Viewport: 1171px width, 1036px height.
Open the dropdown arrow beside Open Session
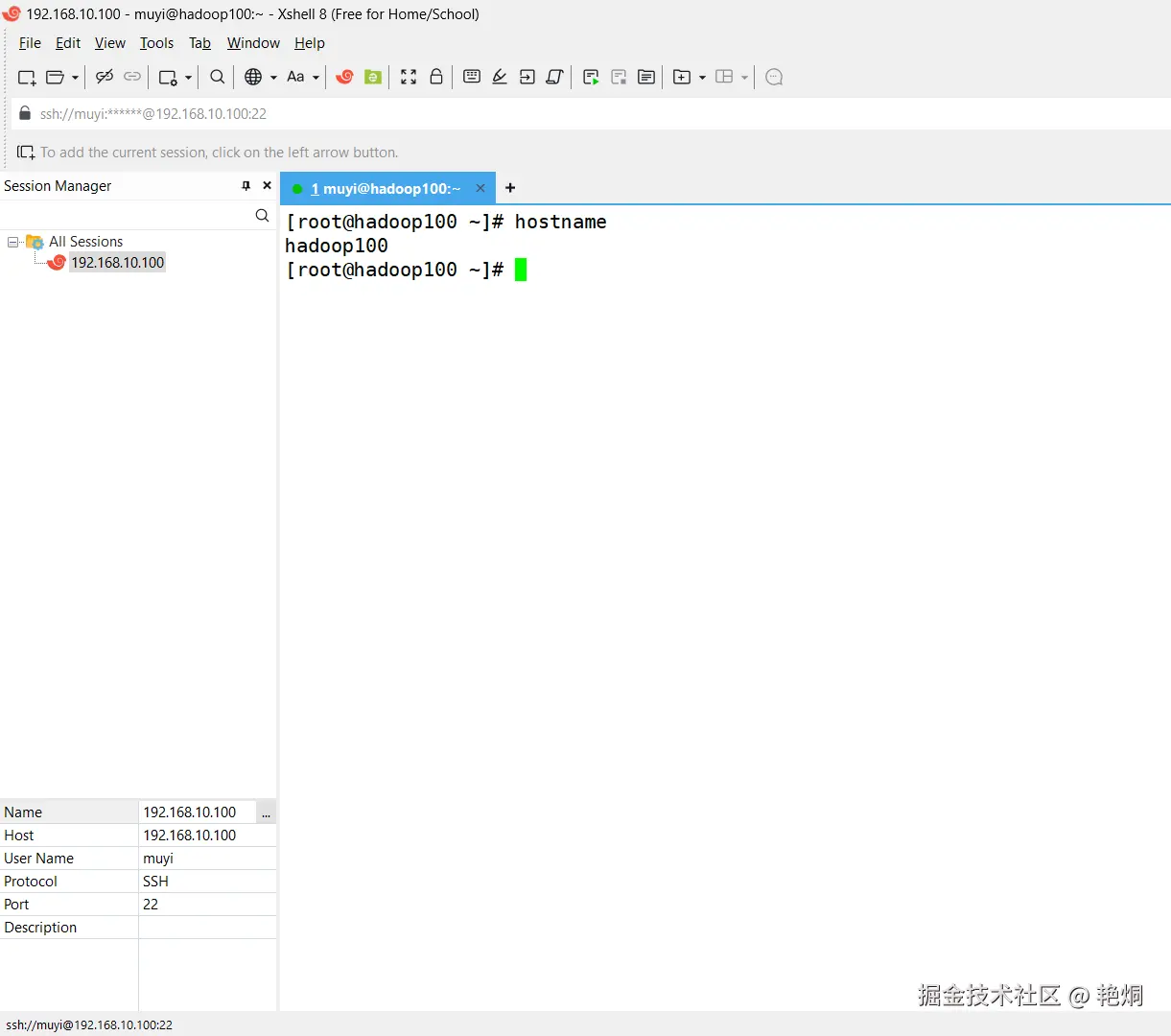(75, 78)
